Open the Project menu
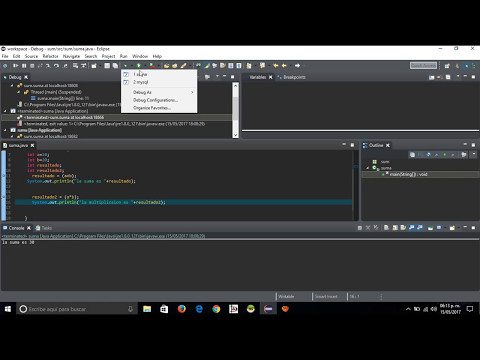The image size is (480, 360). coord(108,56)
